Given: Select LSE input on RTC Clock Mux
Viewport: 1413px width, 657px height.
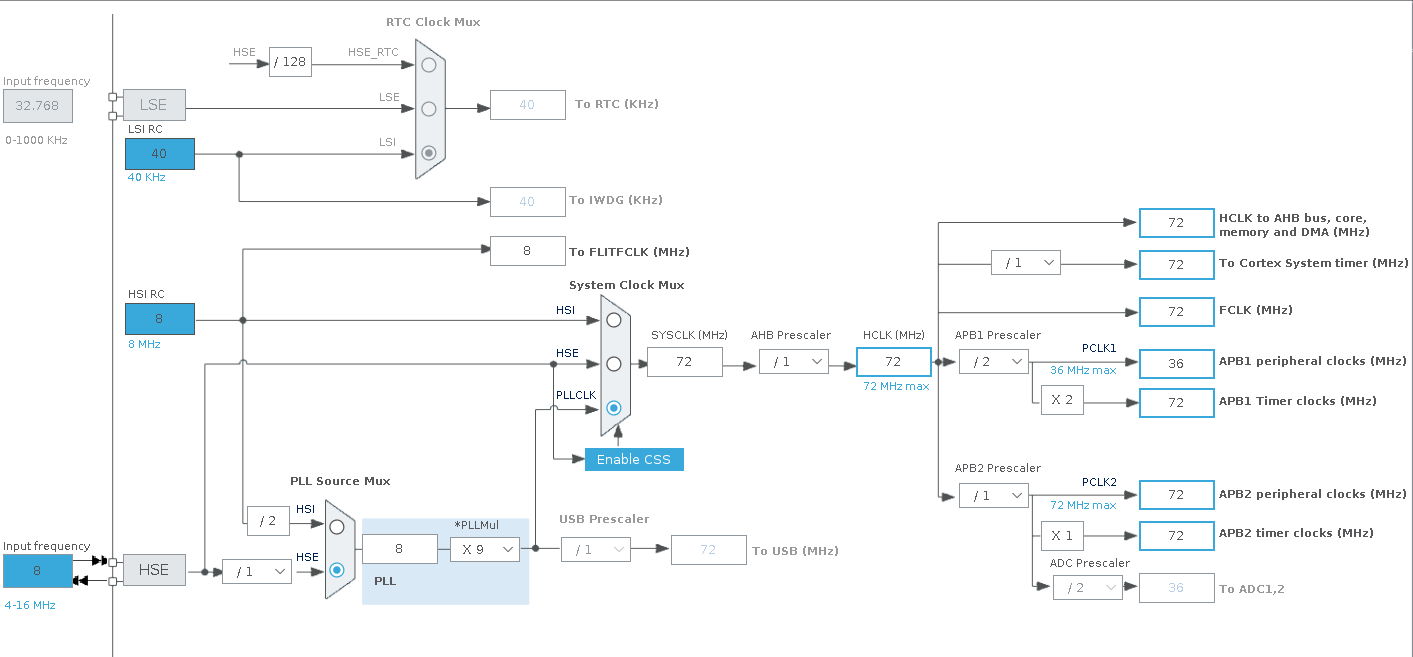Looking at the screenshot, I should (x=429, y=108).
